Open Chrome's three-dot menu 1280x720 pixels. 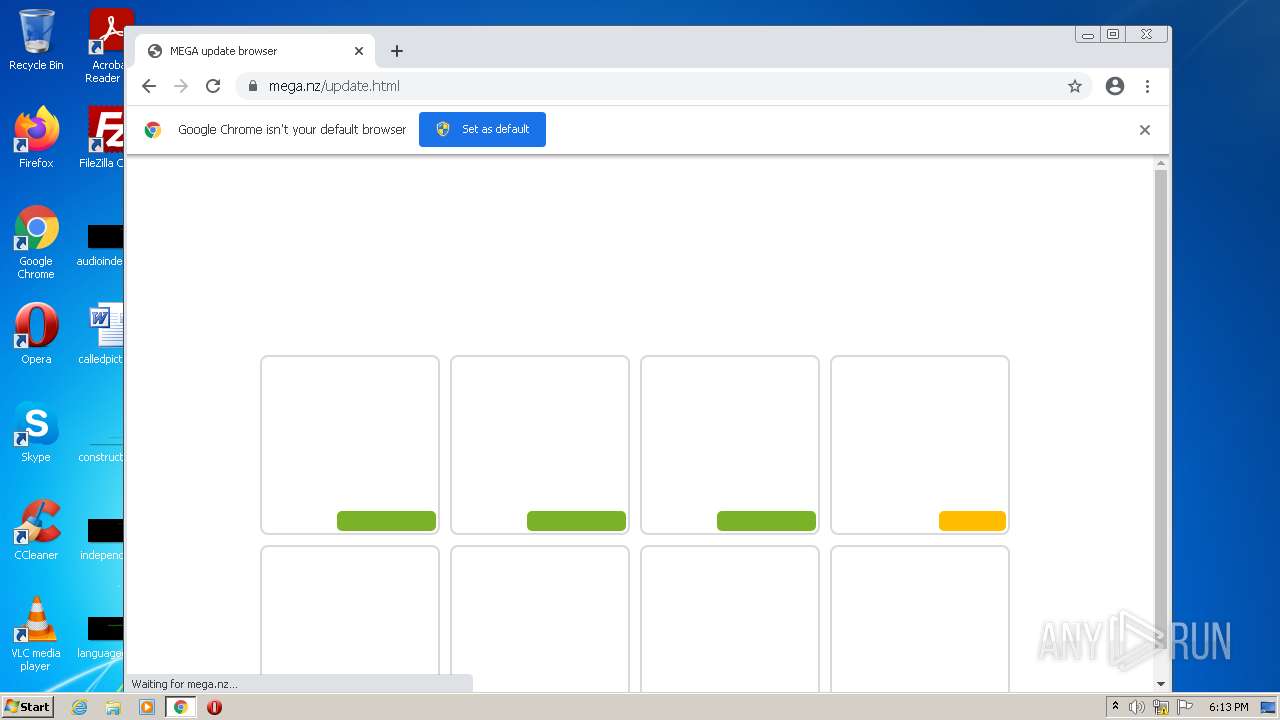point(1147,86)
